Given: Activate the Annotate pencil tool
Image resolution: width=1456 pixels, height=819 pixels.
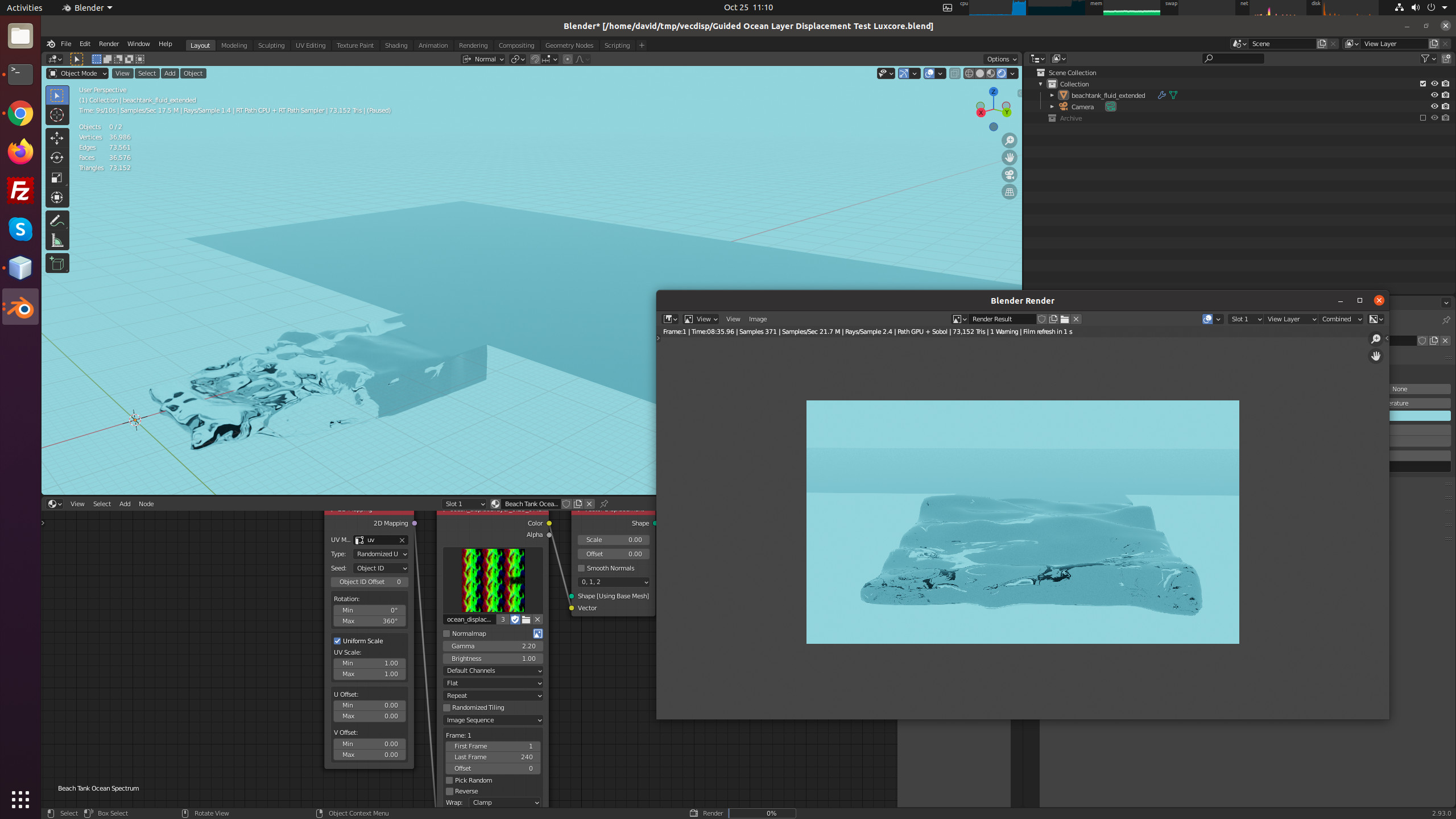Looking at the screenshot, I should [x=57, y=221].
